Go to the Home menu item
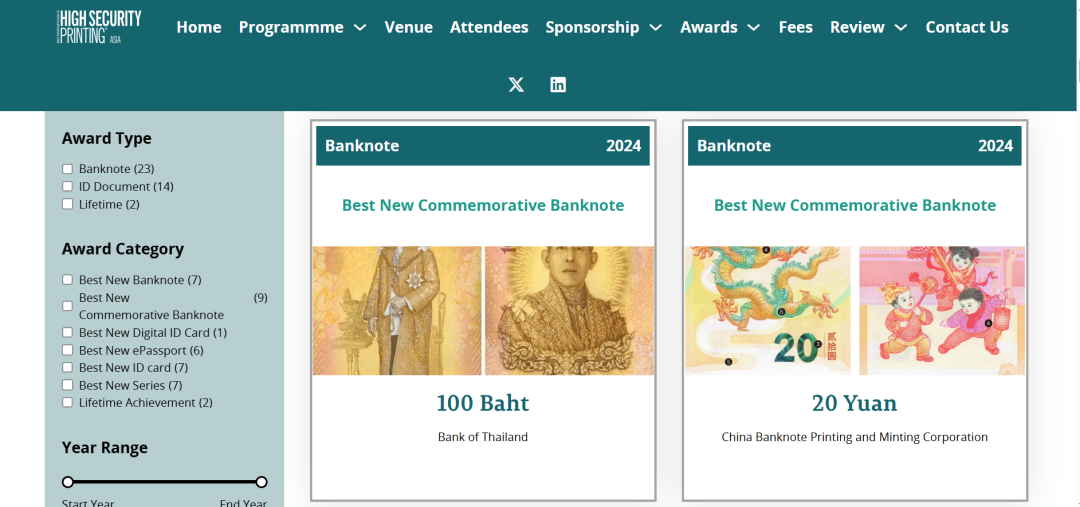This screenshot has height=507, width=1080. 199,28
